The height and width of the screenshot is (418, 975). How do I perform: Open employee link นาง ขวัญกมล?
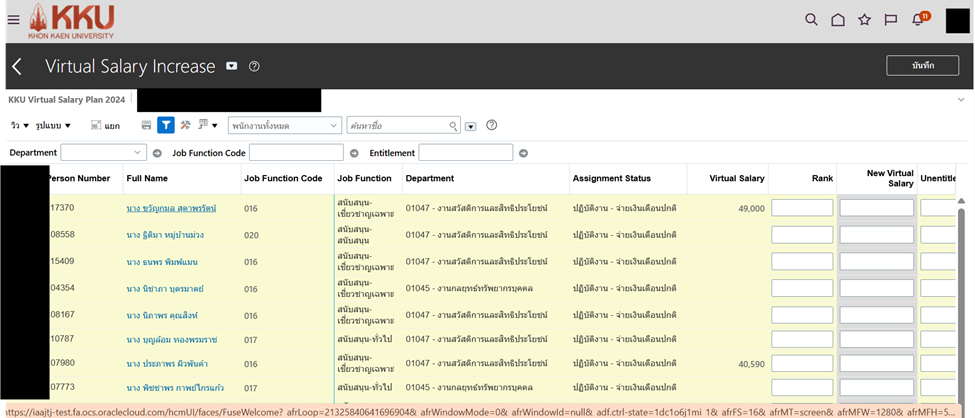pyautogui.click(x=171, y=208)
